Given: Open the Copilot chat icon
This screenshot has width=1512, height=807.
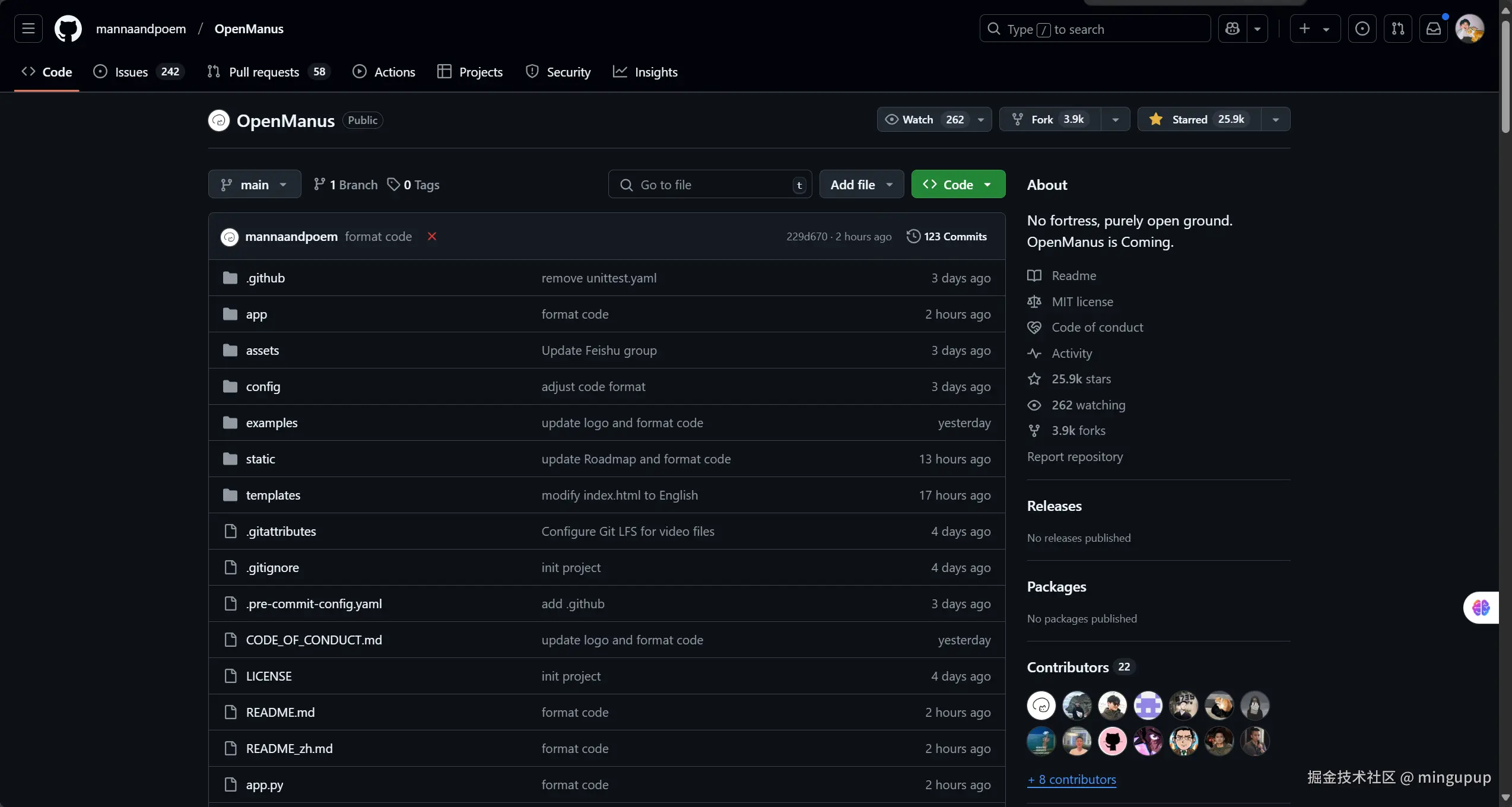Looking at the screenshot, I should (1232, 28).
